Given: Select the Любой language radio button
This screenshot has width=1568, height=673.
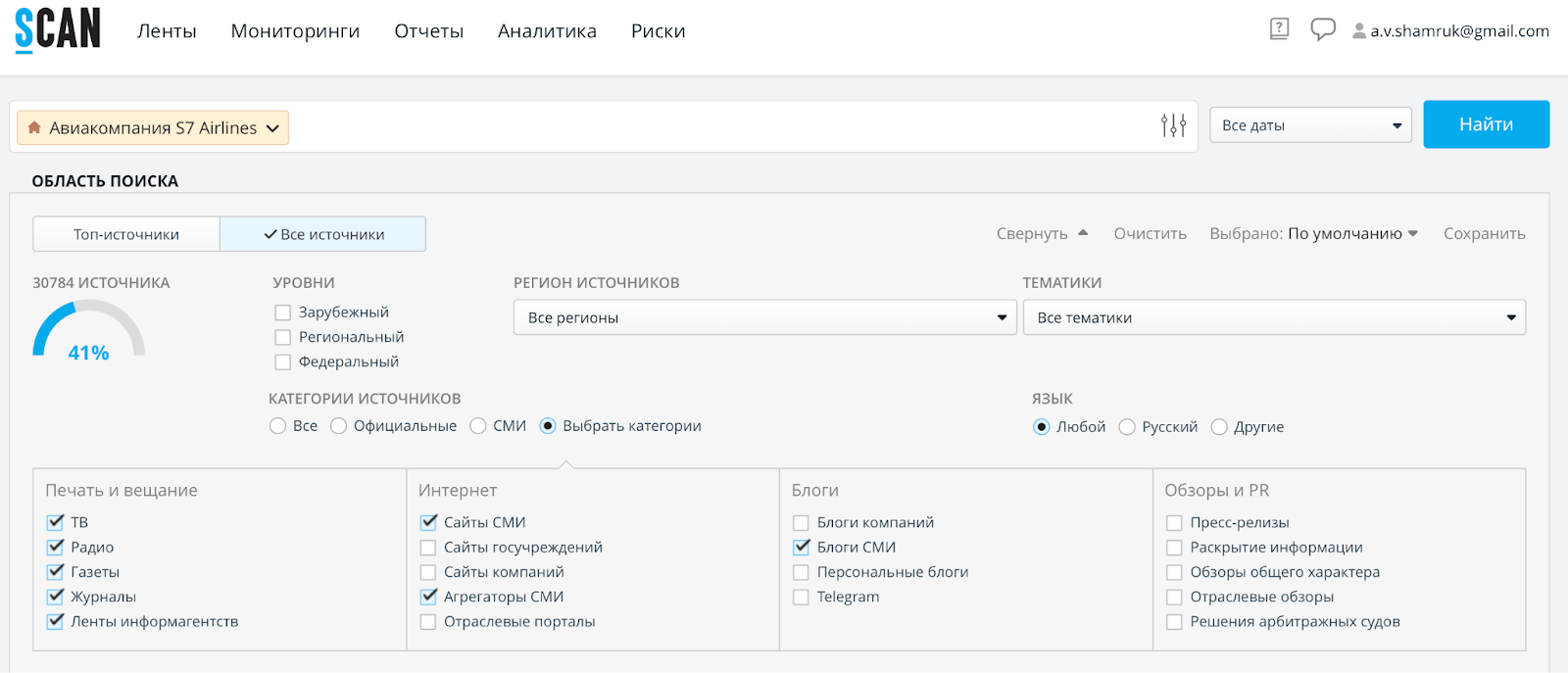Looking at the screenshot, I should [1042, 427].
